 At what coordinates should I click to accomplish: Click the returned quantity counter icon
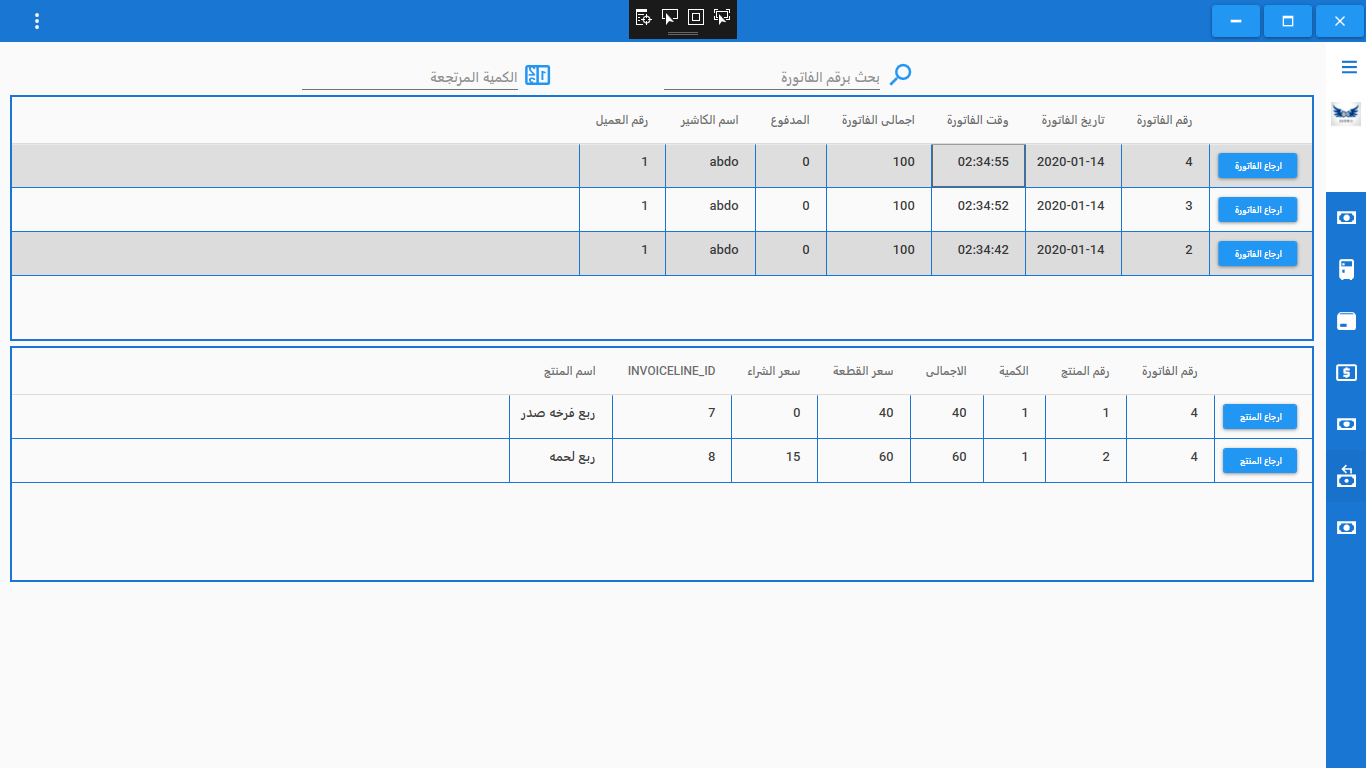point(538,75)
